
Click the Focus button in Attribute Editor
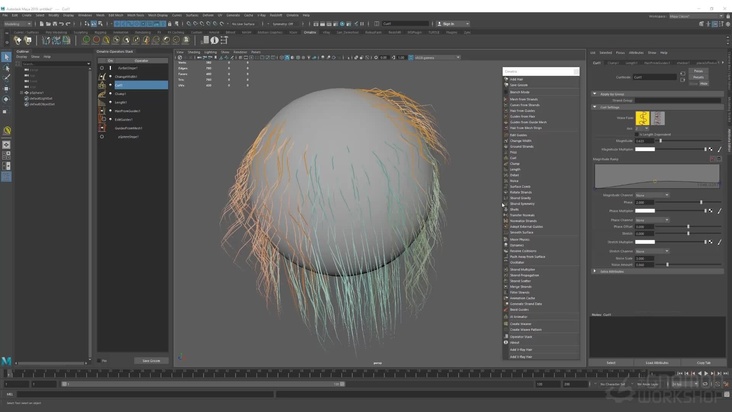pyautogui.click(x=698, y=71)
